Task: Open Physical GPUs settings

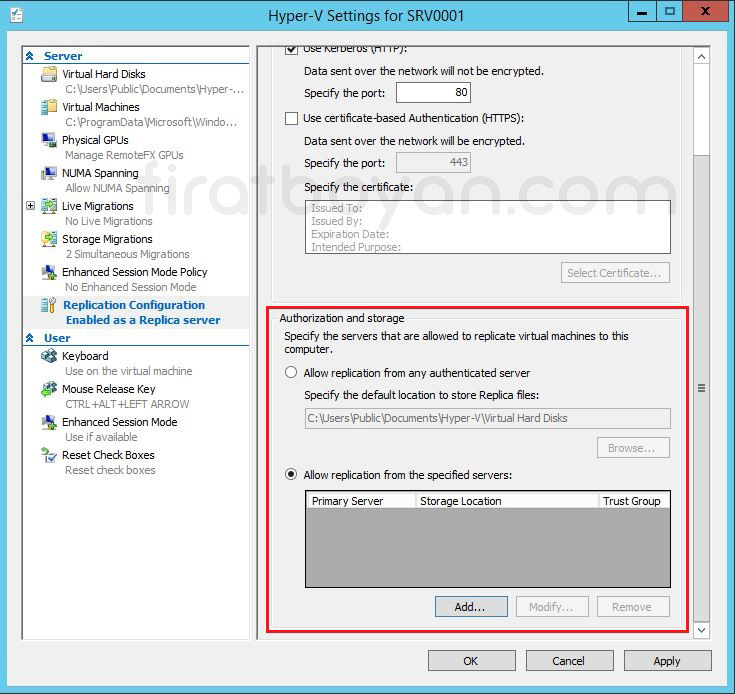Action: (95, 140)
